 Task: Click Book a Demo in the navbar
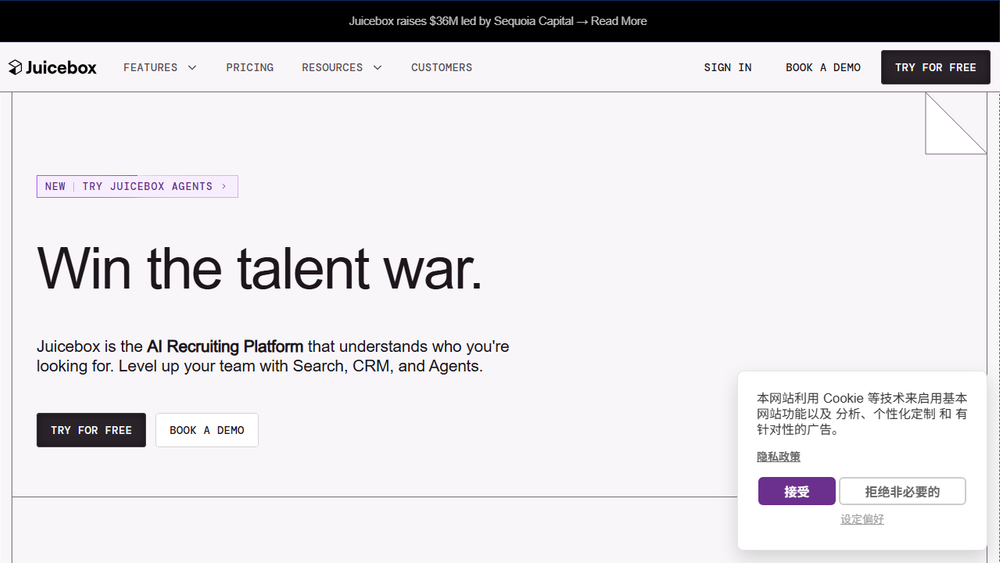823,67
